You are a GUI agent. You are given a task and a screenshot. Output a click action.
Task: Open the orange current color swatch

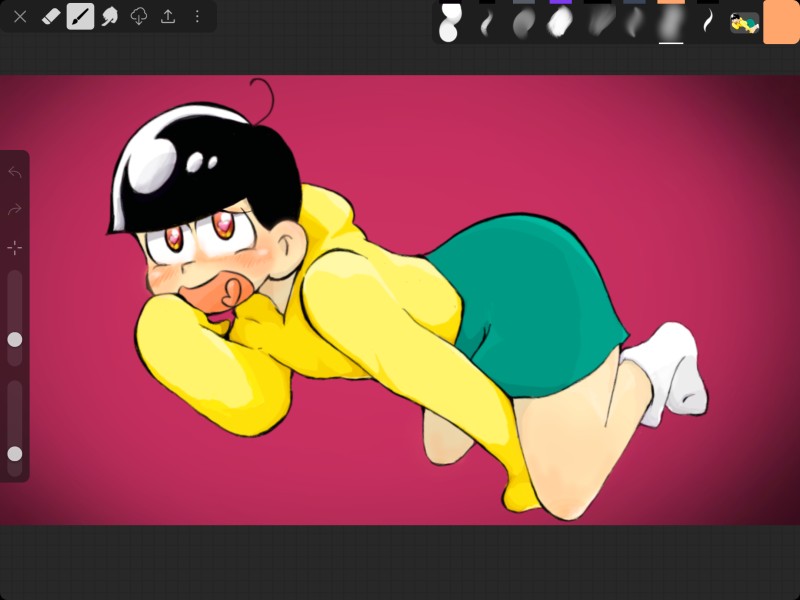pyautogui.click(x=781, y=22)
